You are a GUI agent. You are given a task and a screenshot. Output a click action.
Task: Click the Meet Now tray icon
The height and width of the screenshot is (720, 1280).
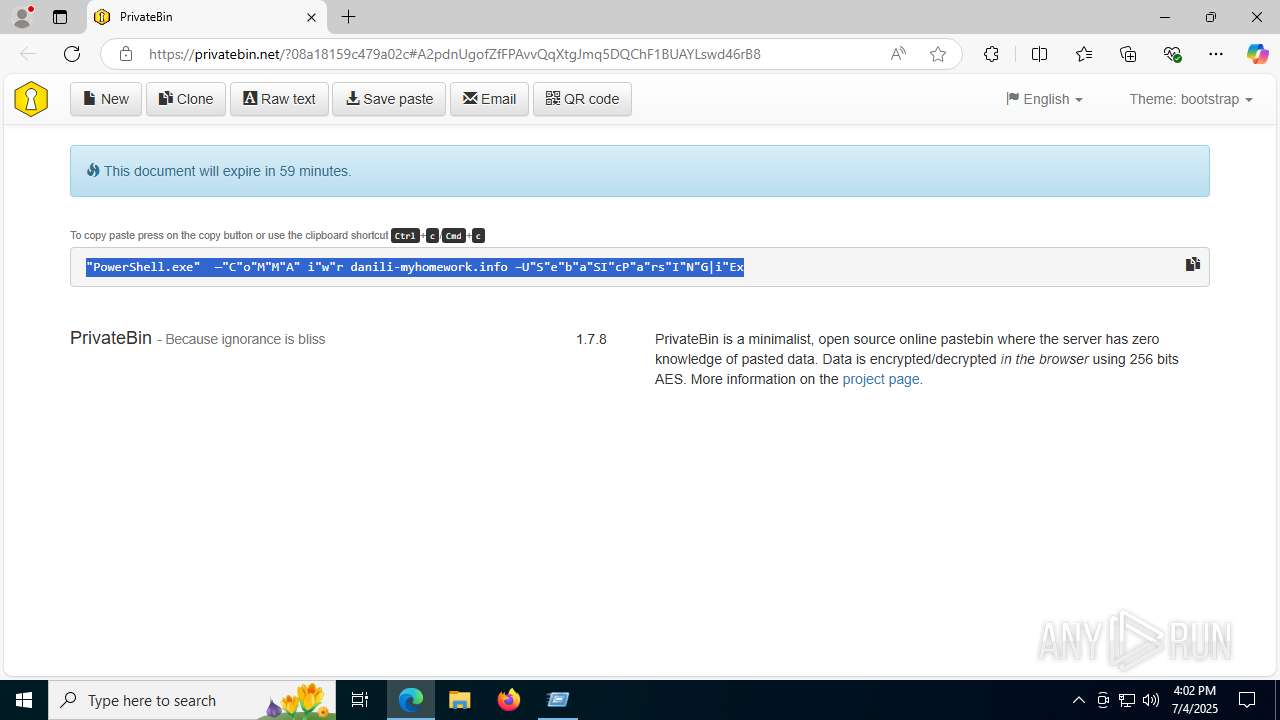click(x=1103, y=700)
